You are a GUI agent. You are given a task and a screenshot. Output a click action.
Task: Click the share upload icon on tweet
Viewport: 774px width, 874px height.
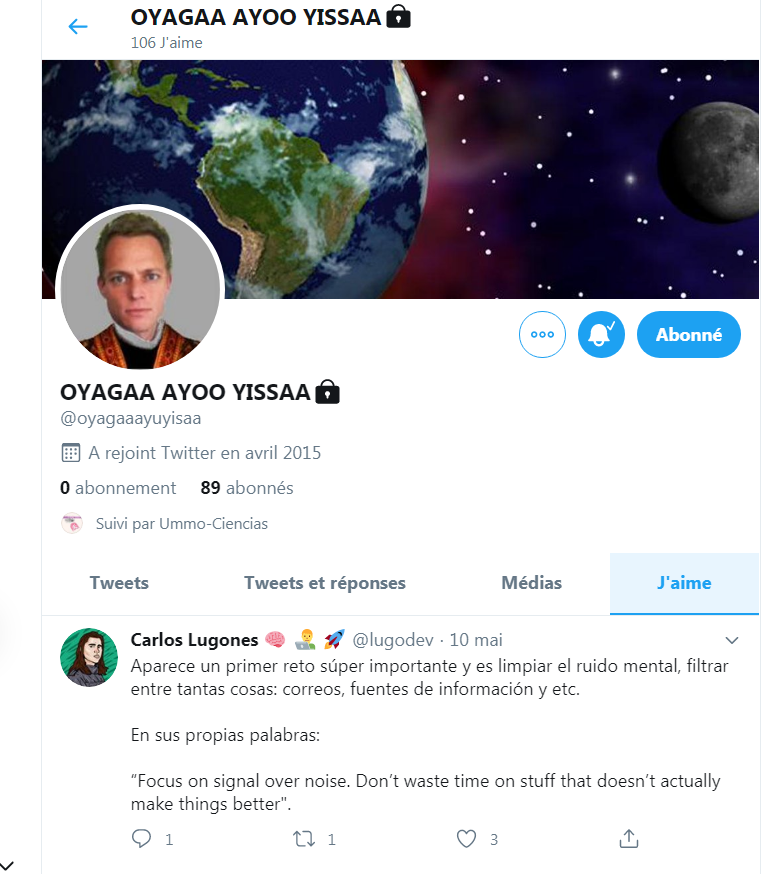coord(629,838)
